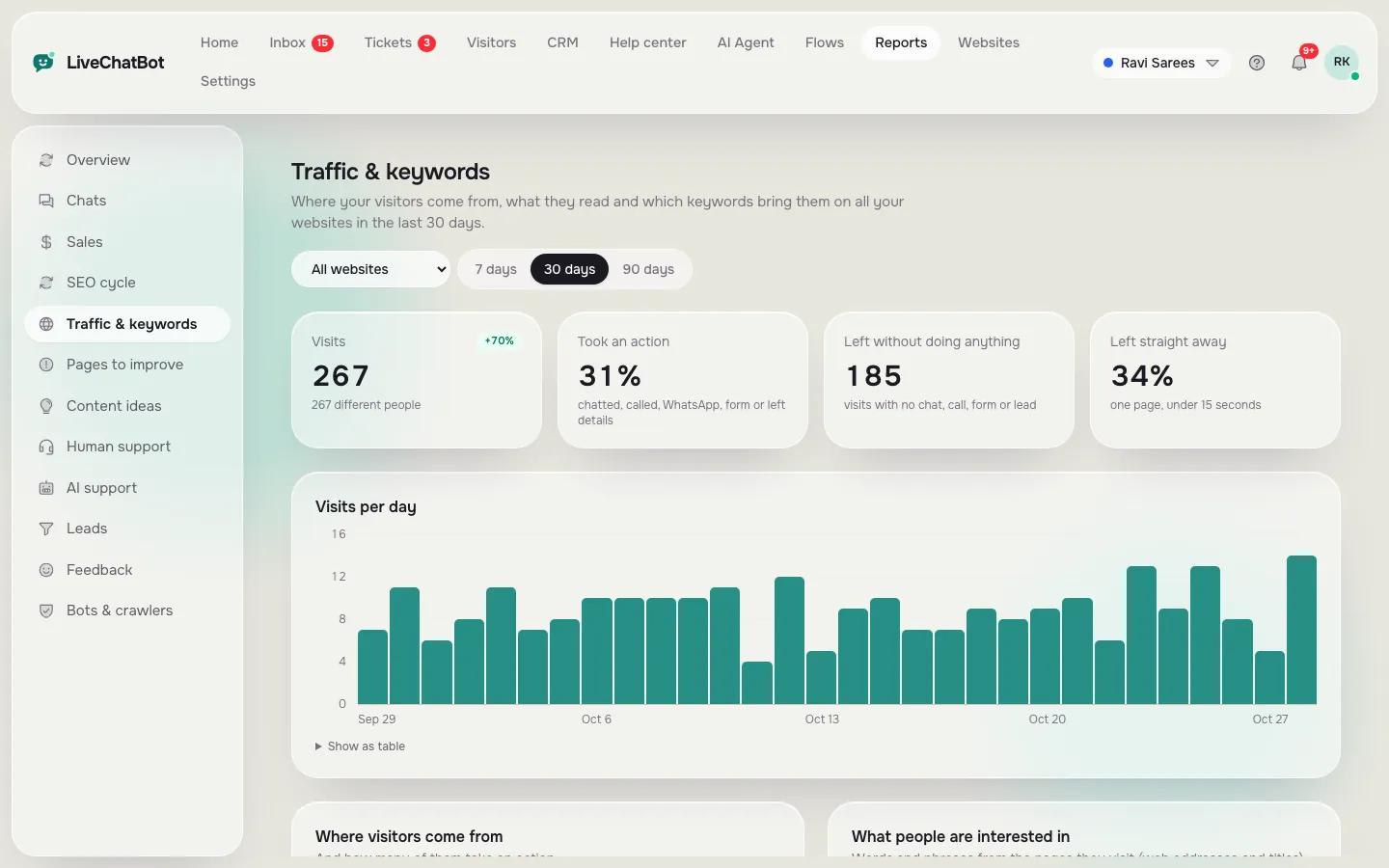Click the tallest last bar in chart
Screen dimensions: 1389x868
point(1301,630)
